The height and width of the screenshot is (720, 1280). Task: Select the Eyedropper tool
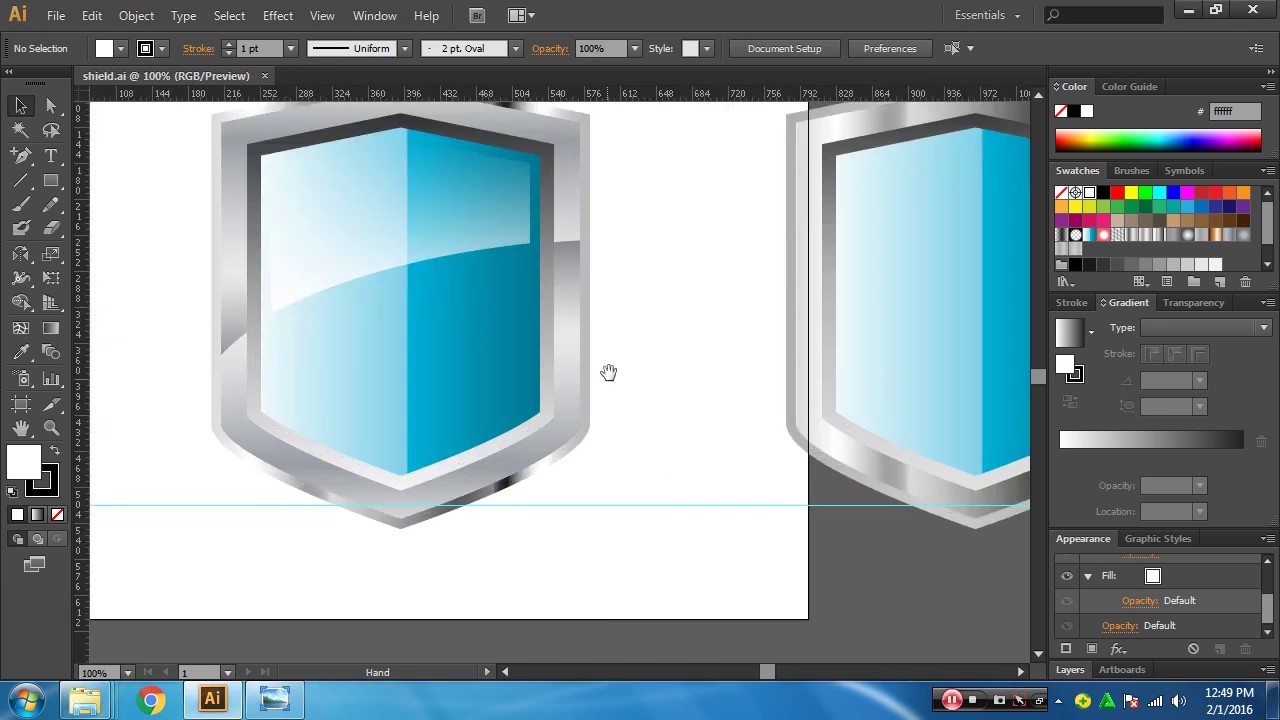(21, 353)
